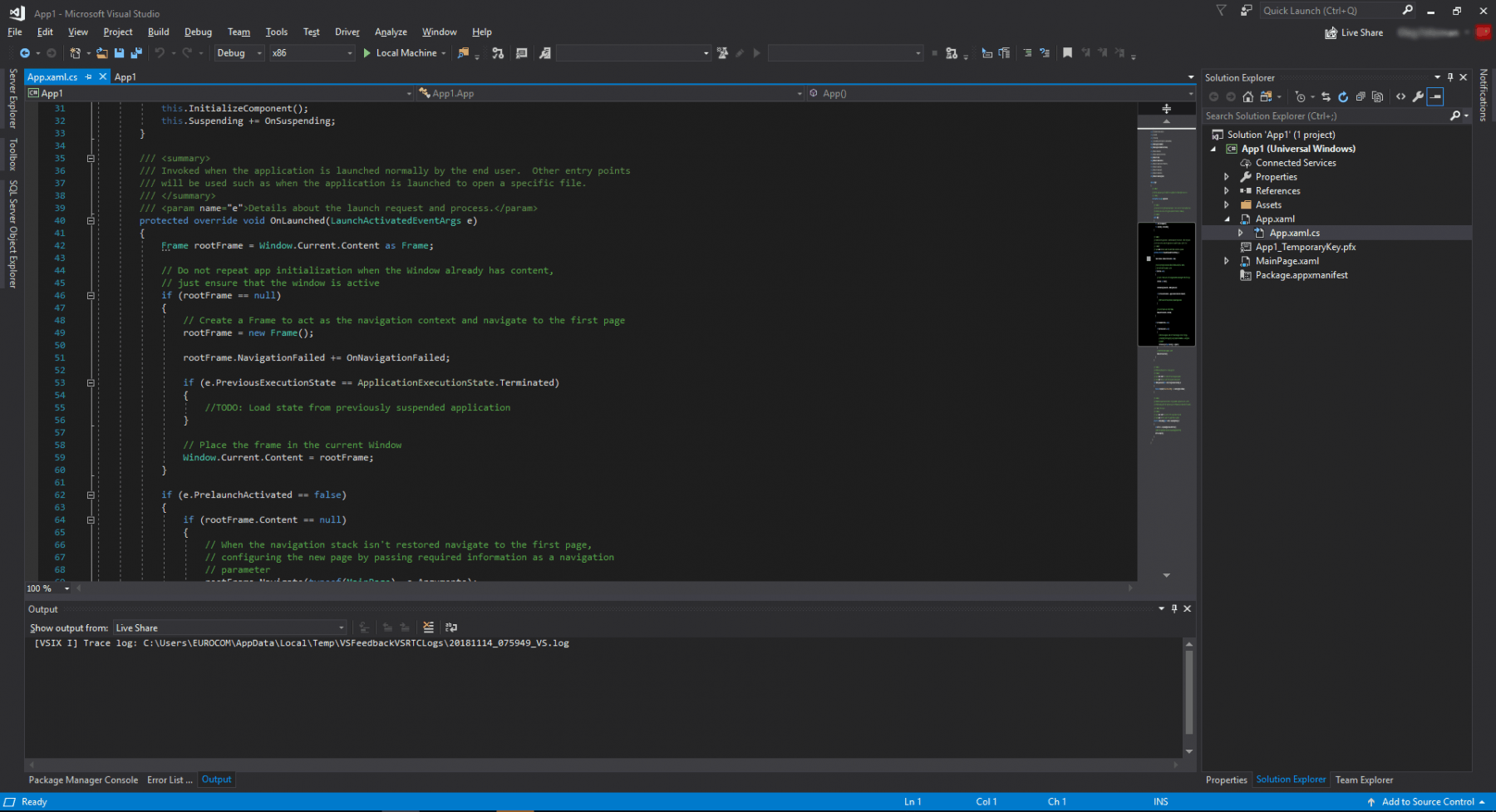
Task: Switch to the Team Explorer tab
Action: click(1364, 780)
